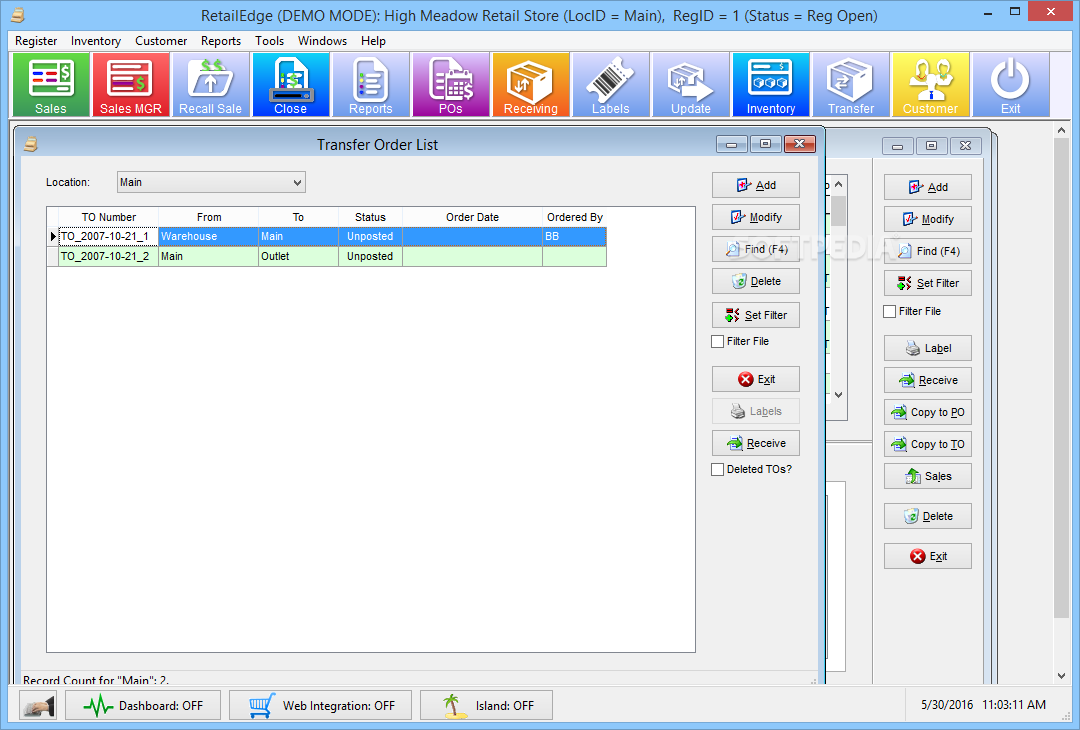
Task: Click the fingerprint scanner icon in status bar
Action: click(x=38, y=705)
